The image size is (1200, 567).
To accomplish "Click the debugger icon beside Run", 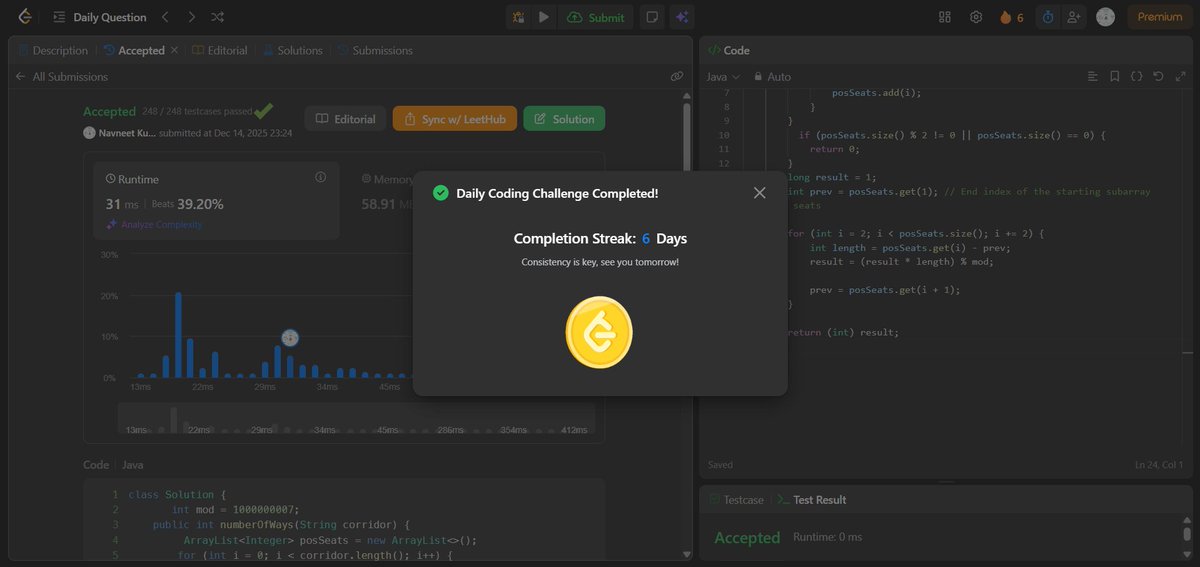I will click(x=519, y=17).
